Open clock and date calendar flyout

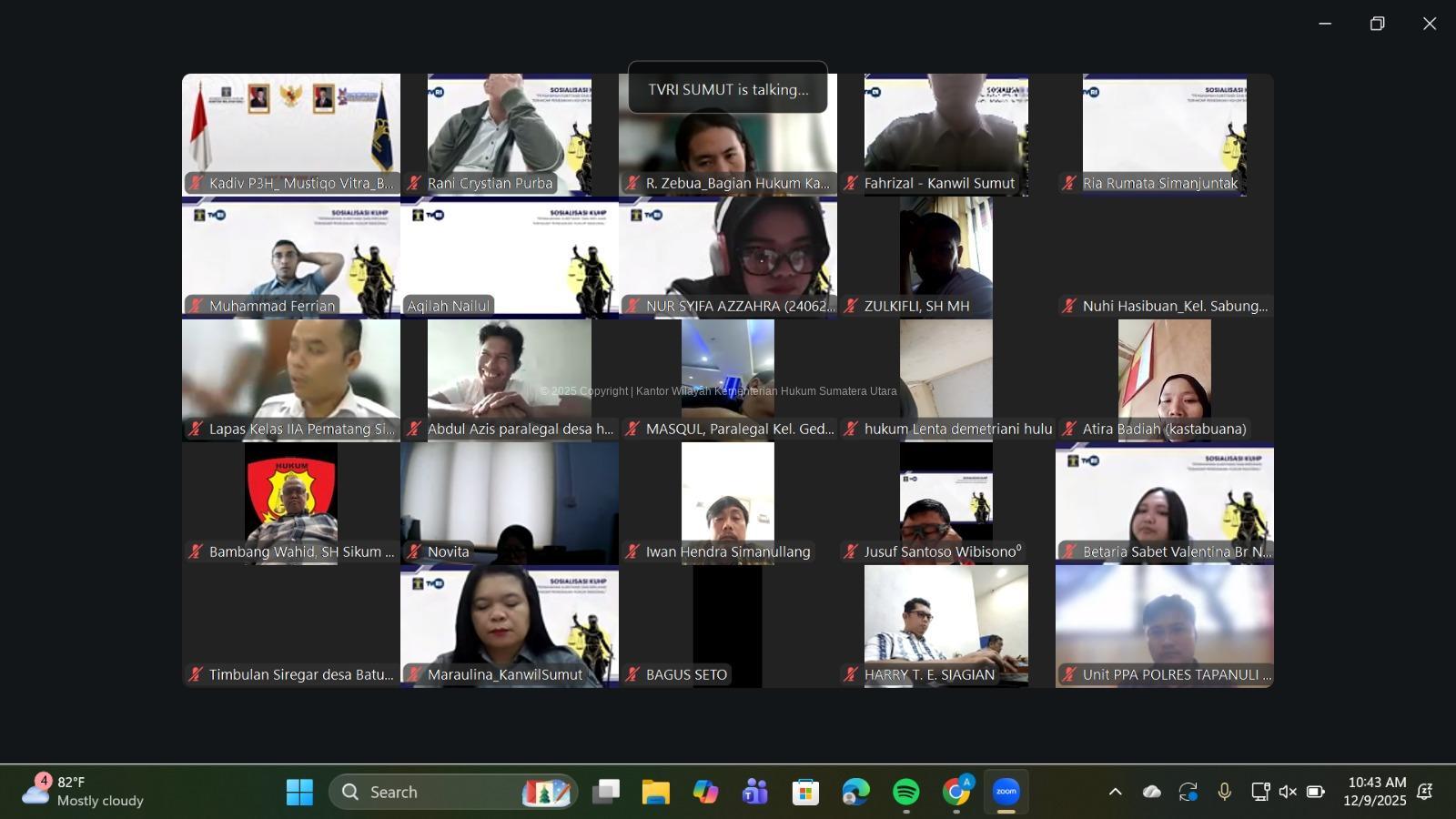[1375, 792]
